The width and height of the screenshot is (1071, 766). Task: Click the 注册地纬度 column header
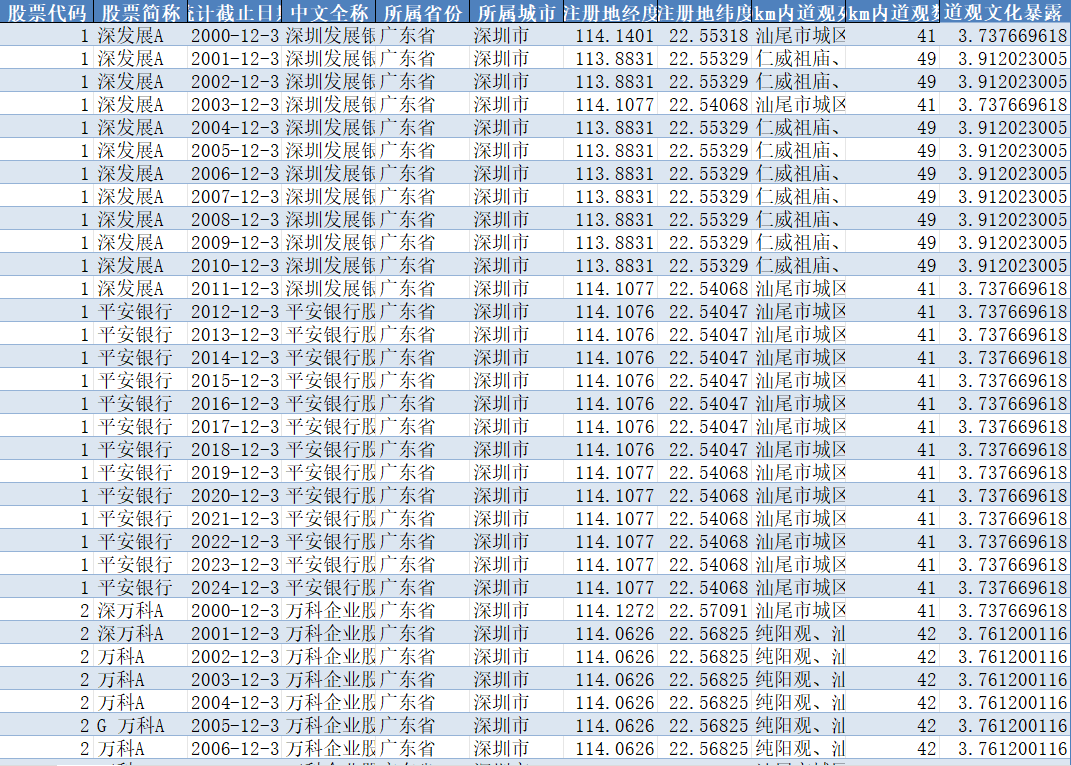(x=704, y=13)
